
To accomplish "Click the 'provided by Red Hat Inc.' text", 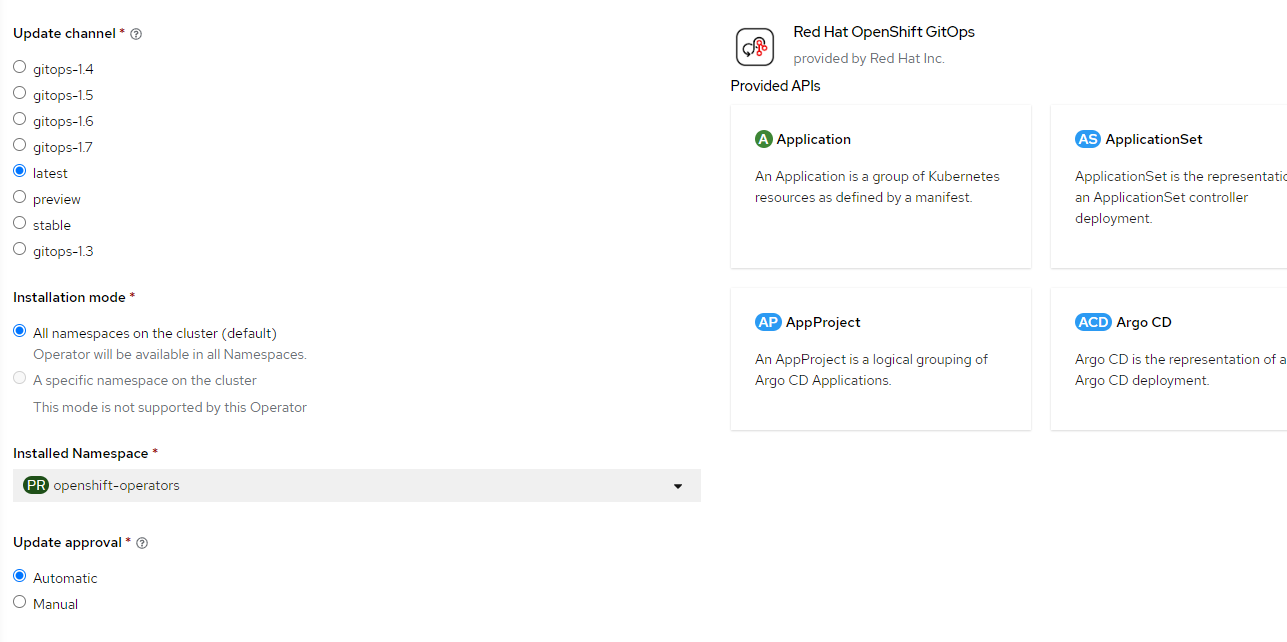I will click(x=868, y=59).
